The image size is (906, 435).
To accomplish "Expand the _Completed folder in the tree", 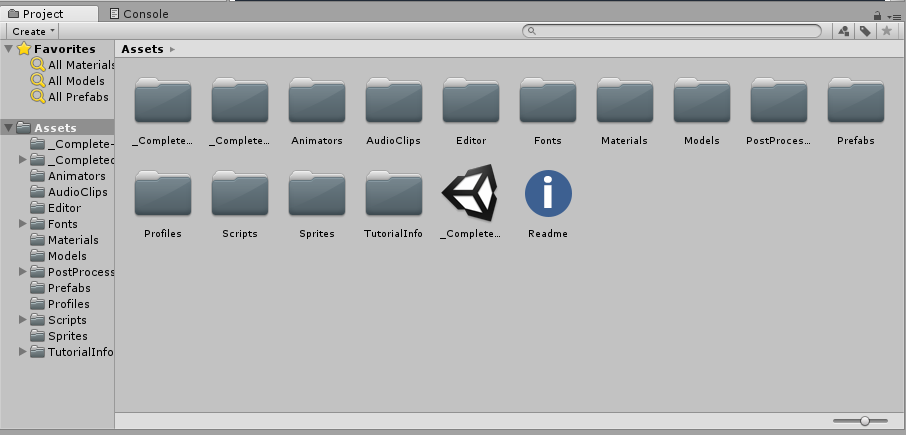I will 23,159.
